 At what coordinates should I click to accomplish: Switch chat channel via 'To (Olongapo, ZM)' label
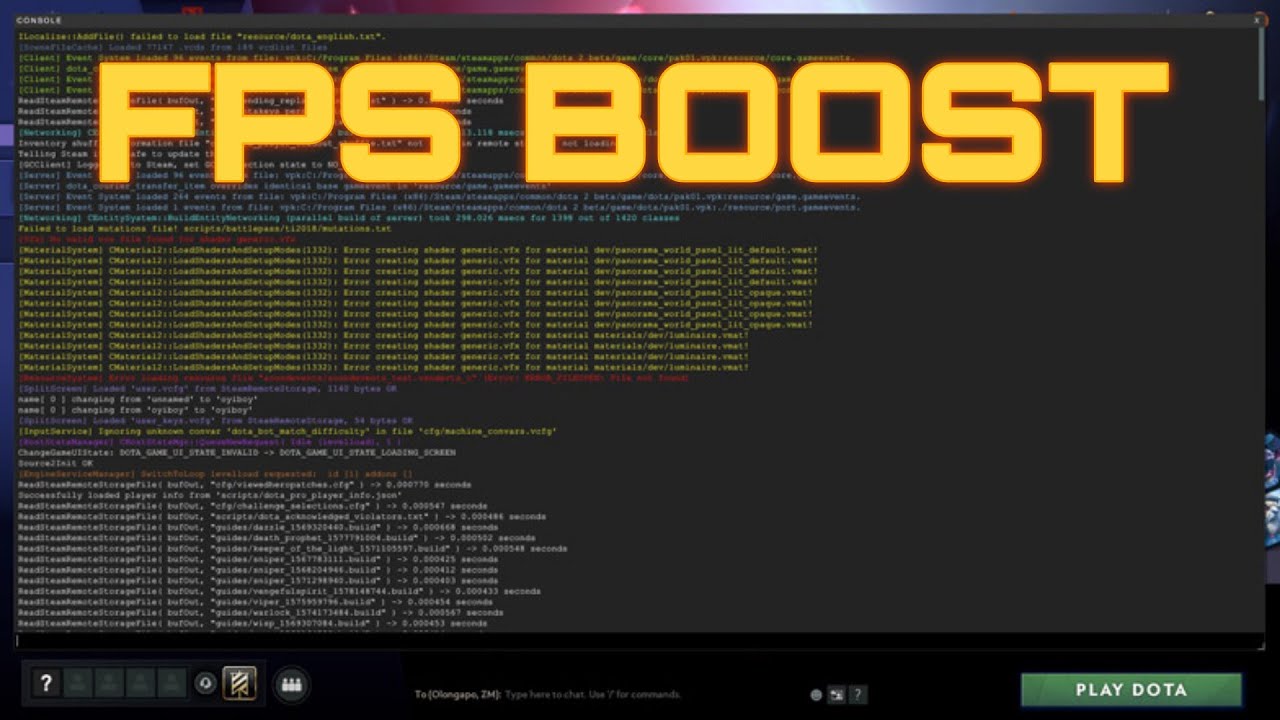click(x=457, y=694)
